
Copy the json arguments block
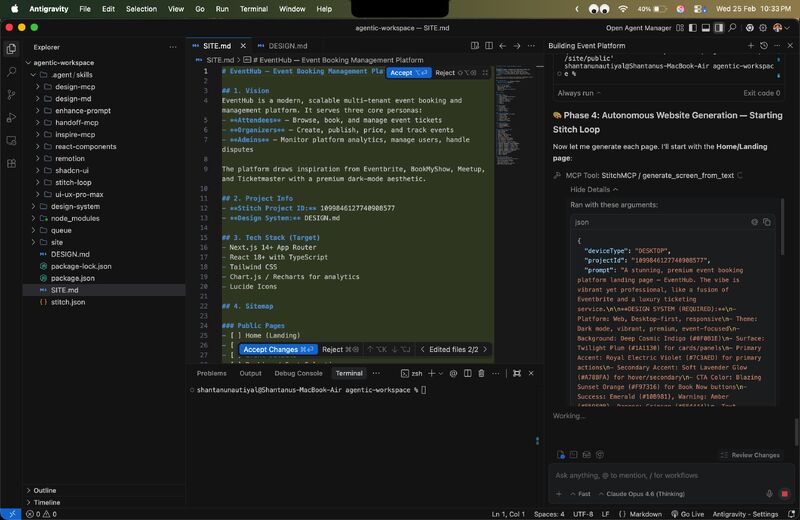pyautogui.click(x=767, y=222)
